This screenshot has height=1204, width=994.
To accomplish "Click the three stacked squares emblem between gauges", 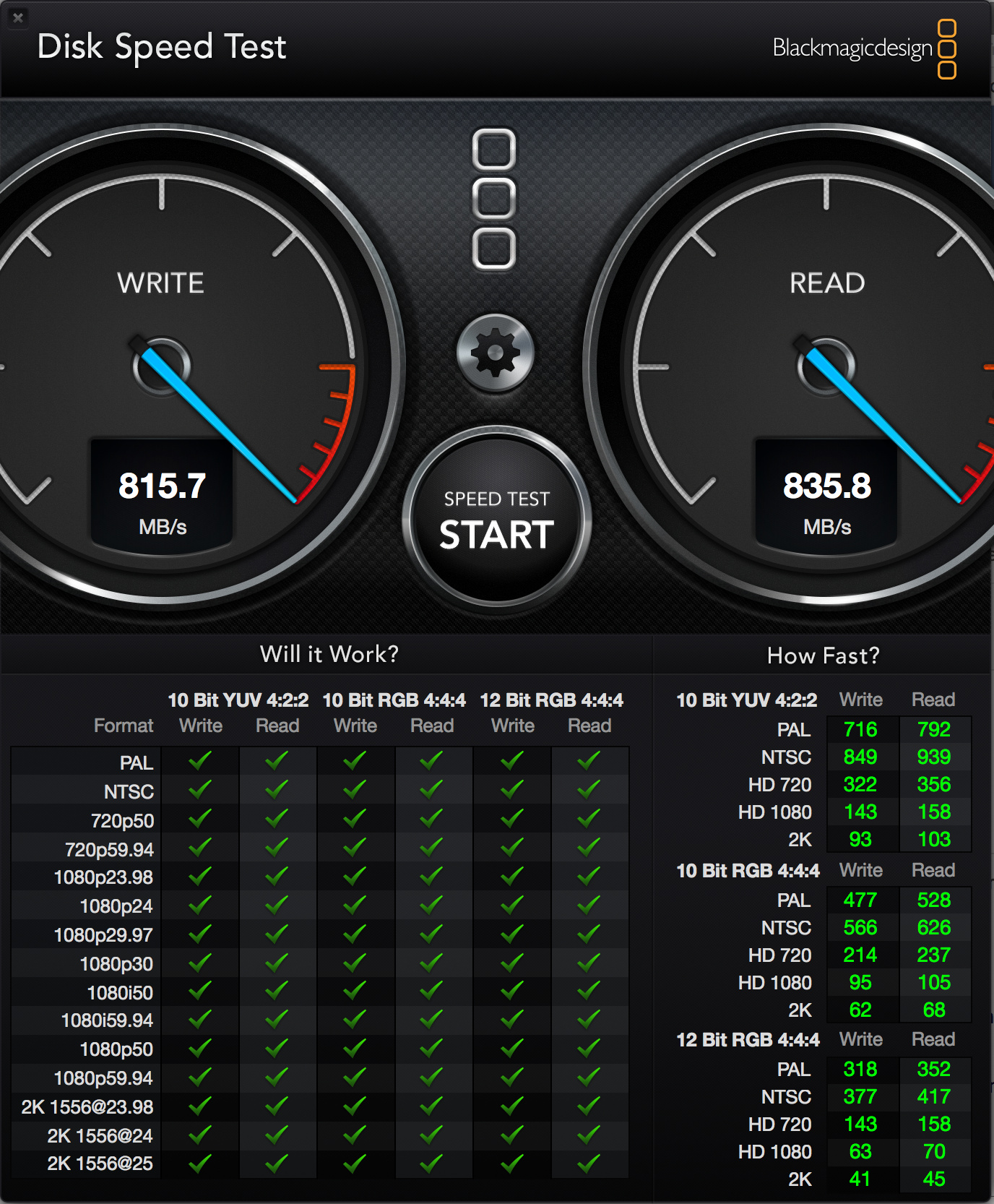I will [x=494, y=199].
